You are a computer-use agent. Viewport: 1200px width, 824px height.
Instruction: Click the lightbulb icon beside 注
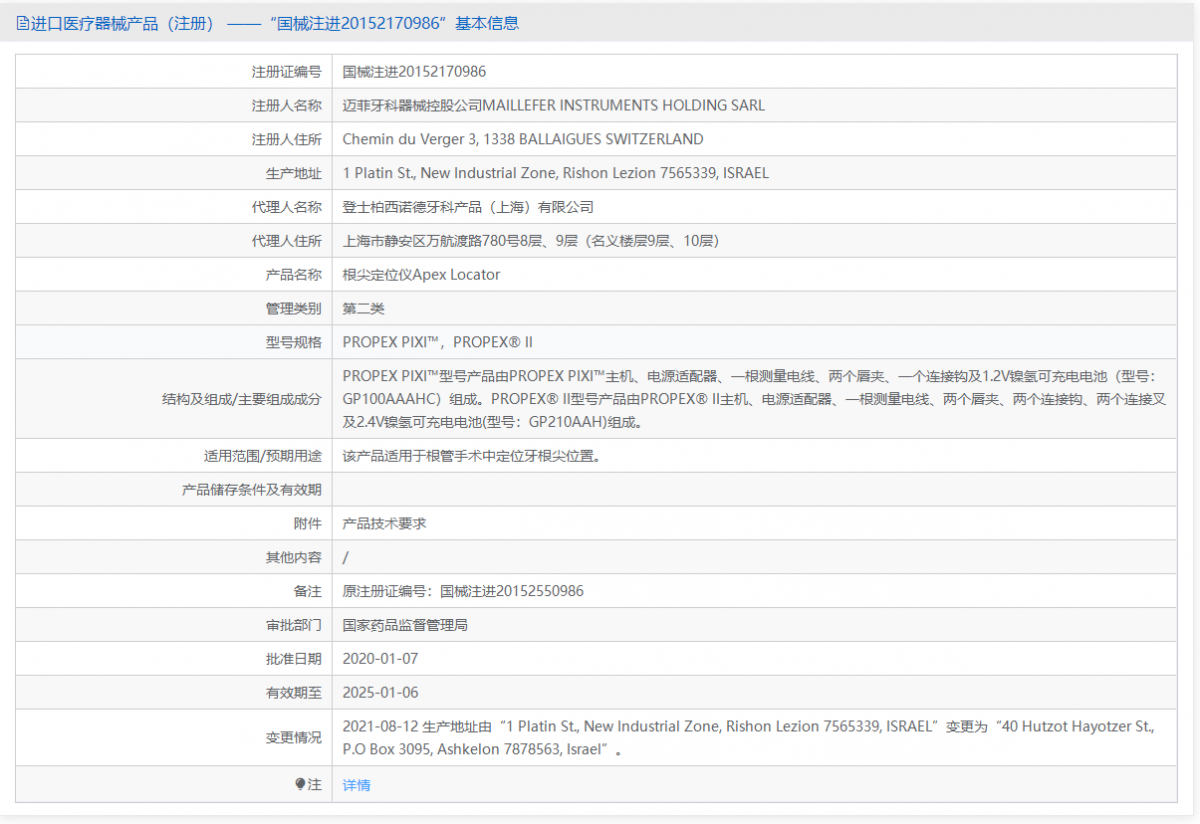coord(300,785)
